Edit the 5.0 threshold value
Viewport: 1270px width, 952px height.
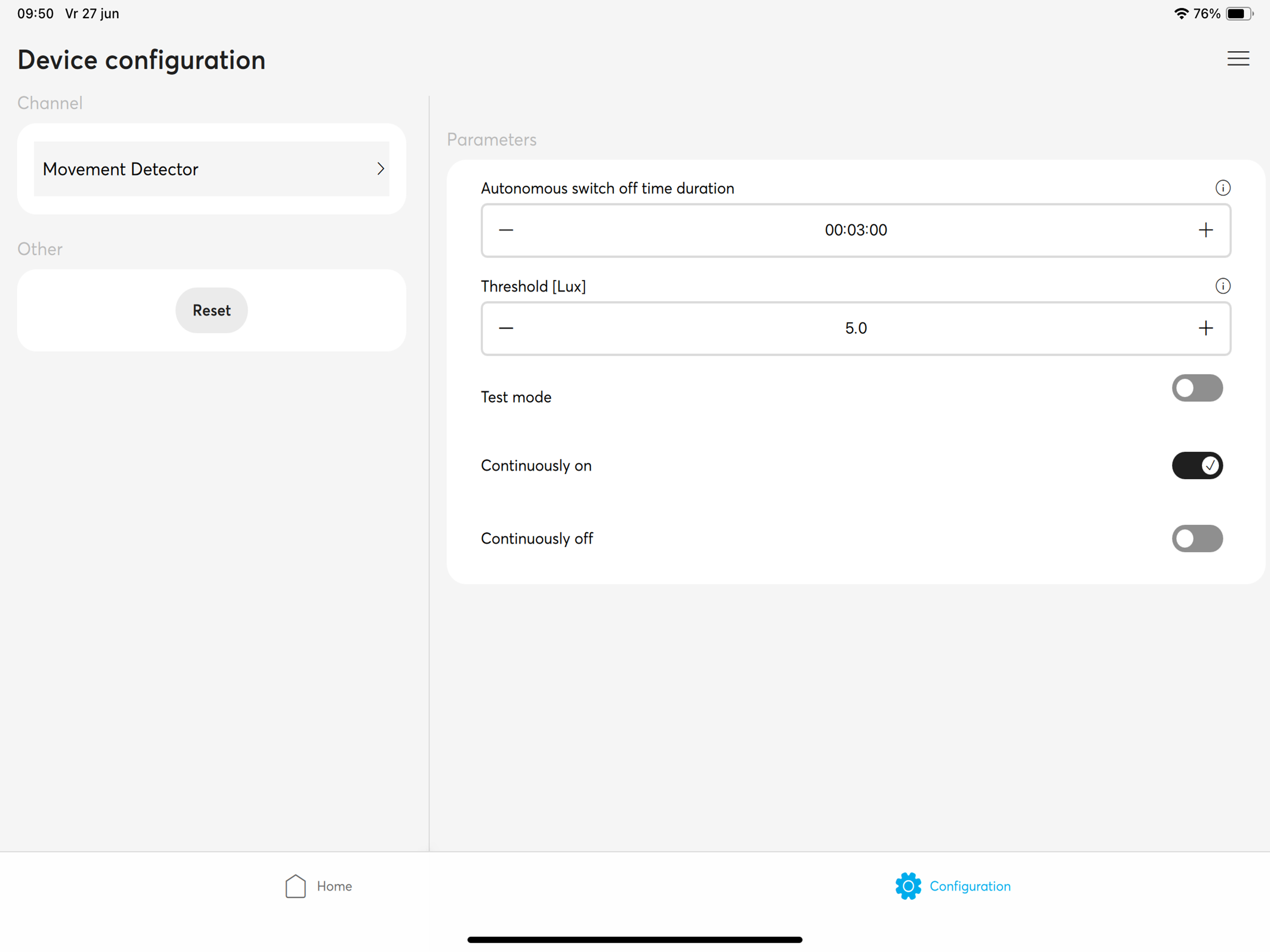[x=855, y=328]
